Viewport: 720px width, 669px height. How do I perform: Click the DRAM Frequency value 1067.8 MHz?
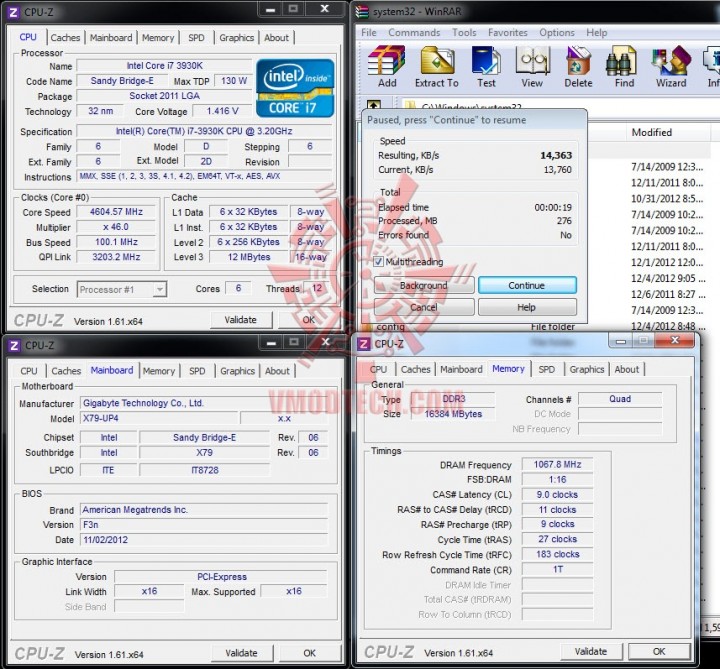[557, 465]
